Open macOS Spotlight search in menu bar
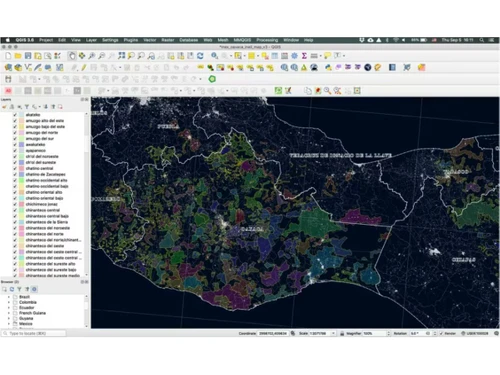Screen dimensions: 500x375 coord(482,40)
